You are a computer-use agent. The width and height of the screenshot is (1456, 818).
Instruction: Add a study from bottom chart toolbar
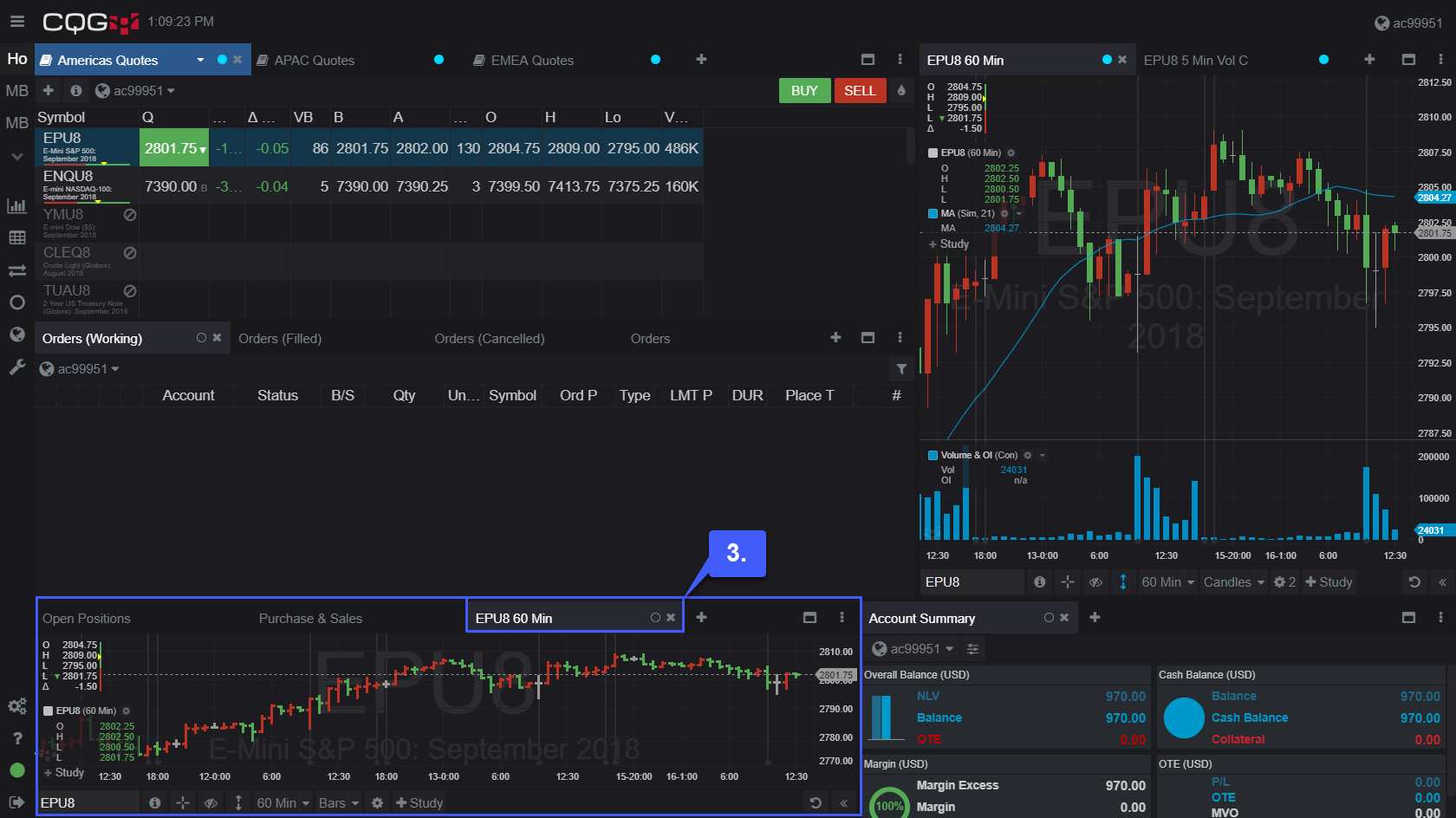pos(419,803)
